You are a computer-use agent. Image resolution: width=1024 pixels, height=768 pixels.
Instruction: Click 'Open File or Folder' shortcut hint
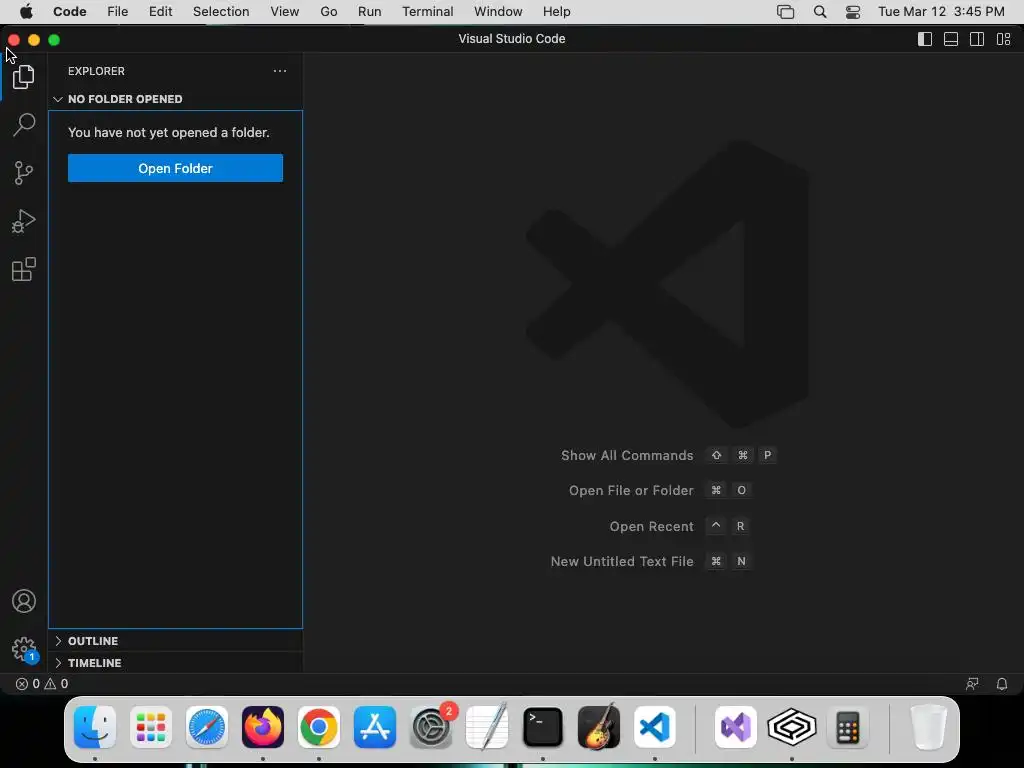pyautogui.click(x=631, y=490)
